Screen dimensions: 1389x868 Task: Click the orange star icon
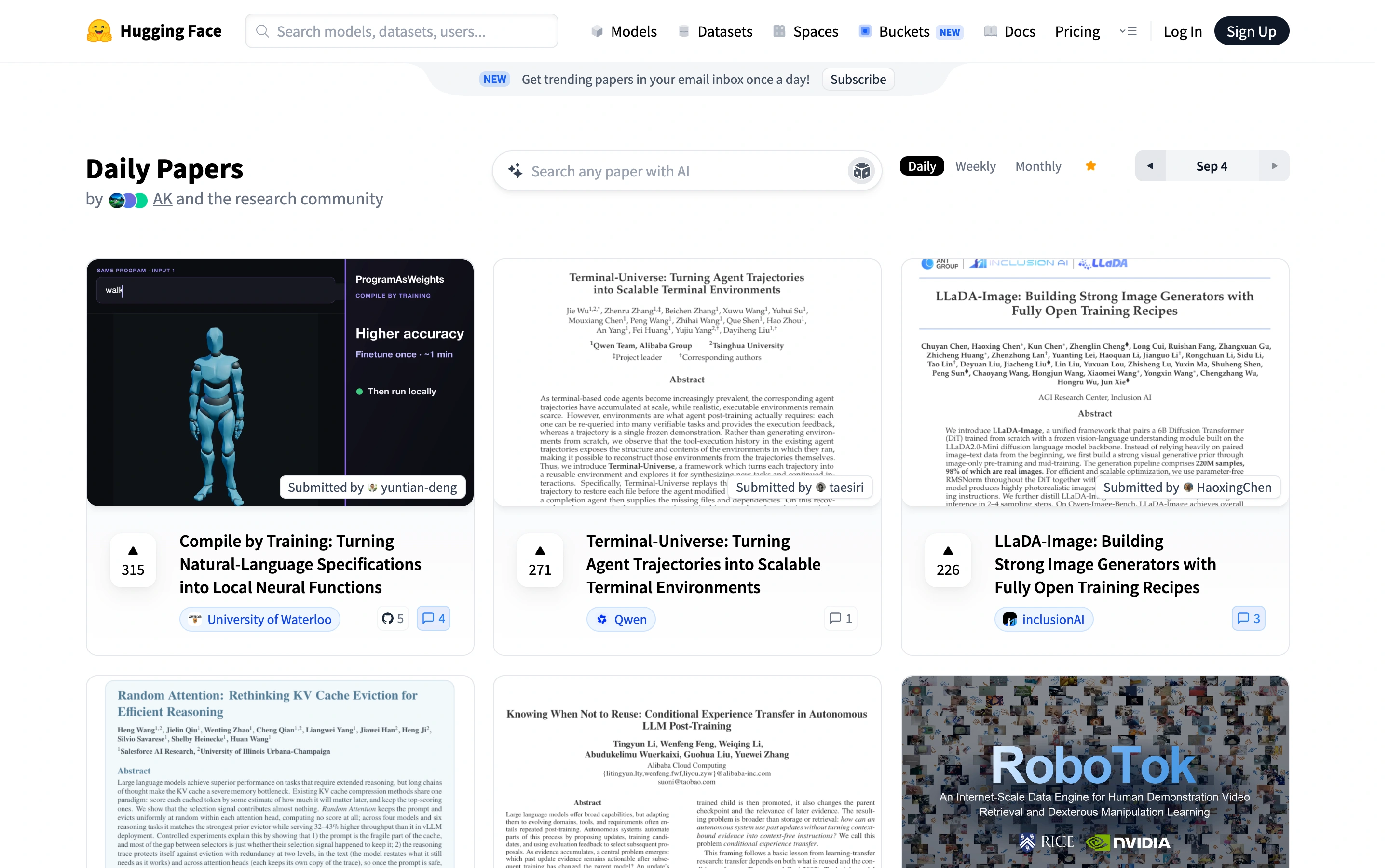click(1090, 166)
